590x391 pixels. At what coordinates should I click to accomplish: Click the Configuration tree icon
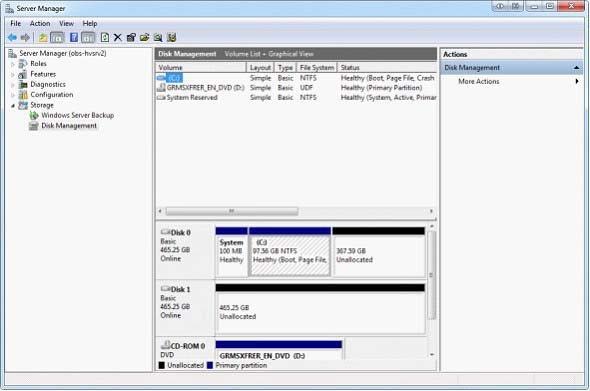23,95
